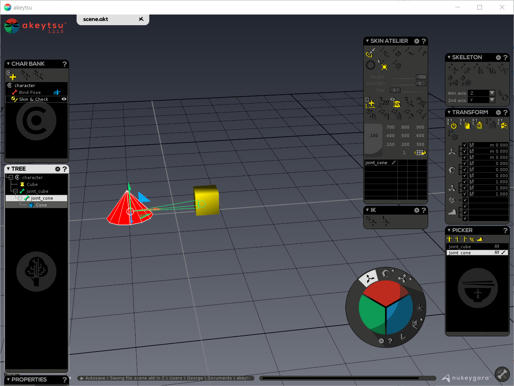Open Skin Atelier panel settings gear
This screenshot has height=386, width=514.
click(x=417, y=41)
